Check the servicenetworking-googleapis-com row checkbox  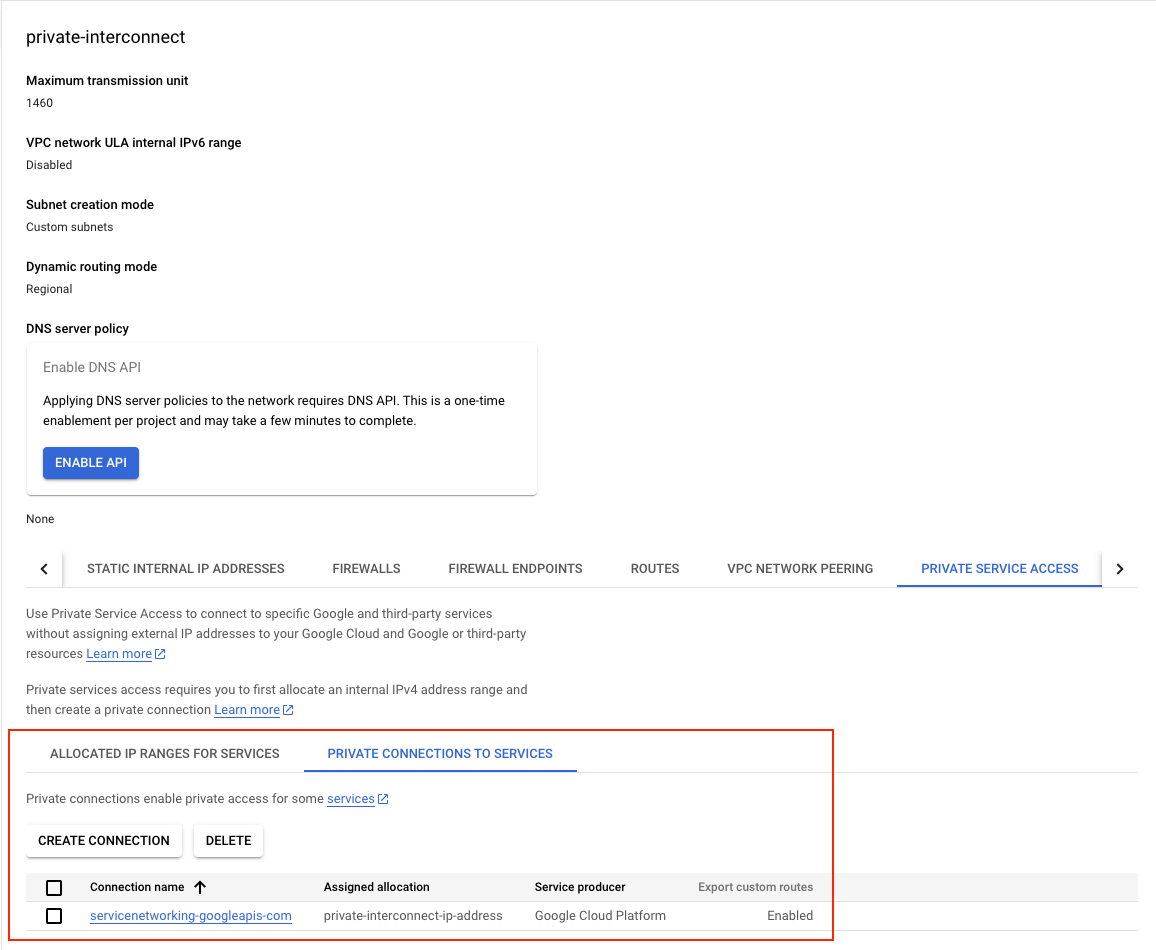(x=54, y=916)
